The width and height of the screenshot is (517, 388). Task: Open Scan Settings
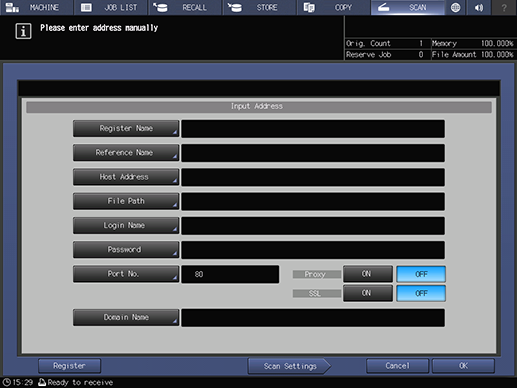click(x=289, y=366)
